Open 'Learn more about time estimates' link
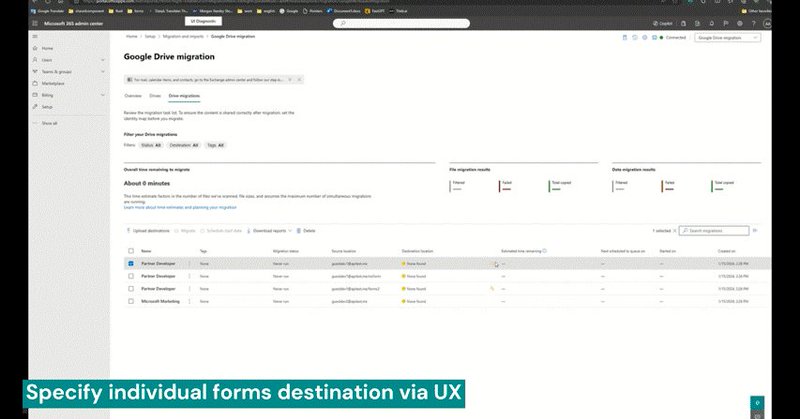 point(180,208)
